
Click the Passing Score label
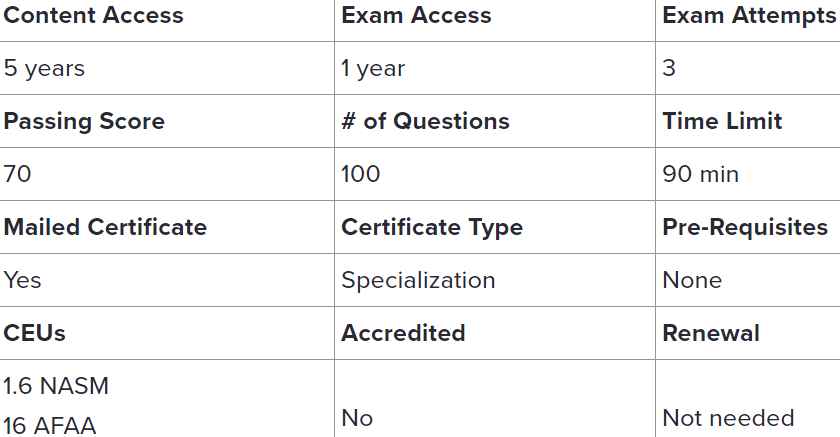[84, 122]
